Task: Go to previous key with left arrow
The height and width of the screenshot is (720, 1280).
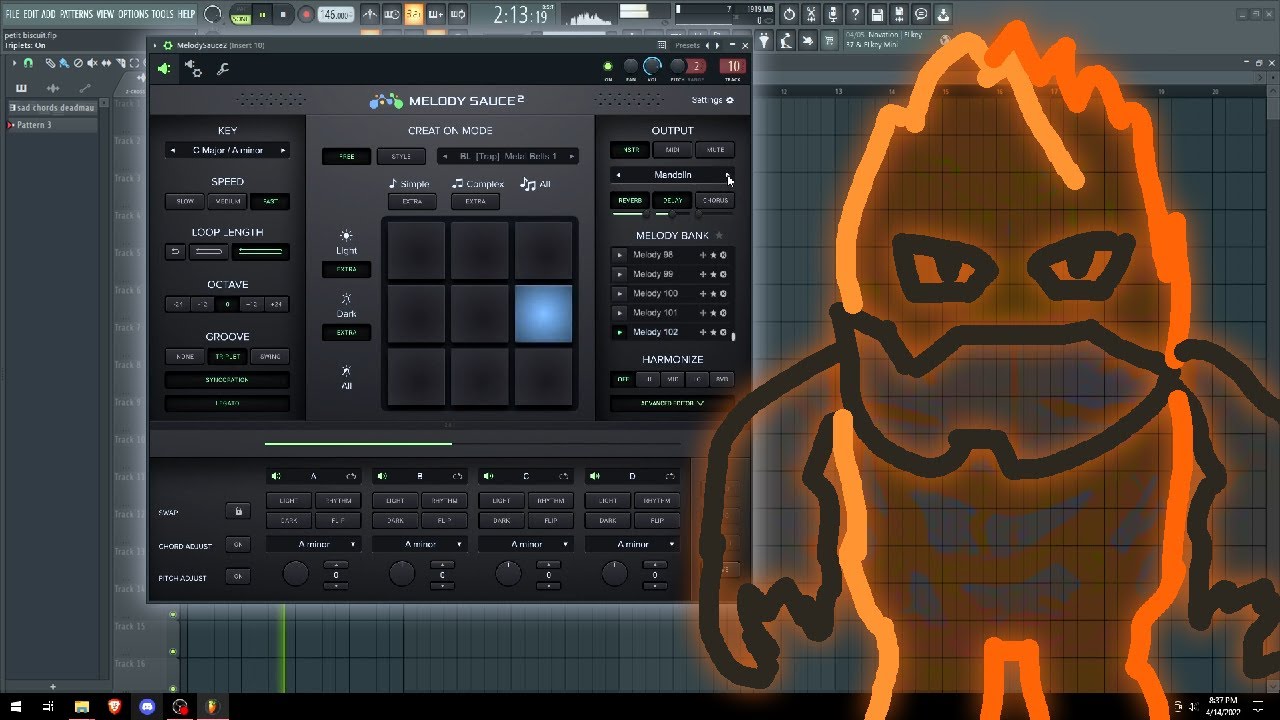Action: tap(174, 151)
